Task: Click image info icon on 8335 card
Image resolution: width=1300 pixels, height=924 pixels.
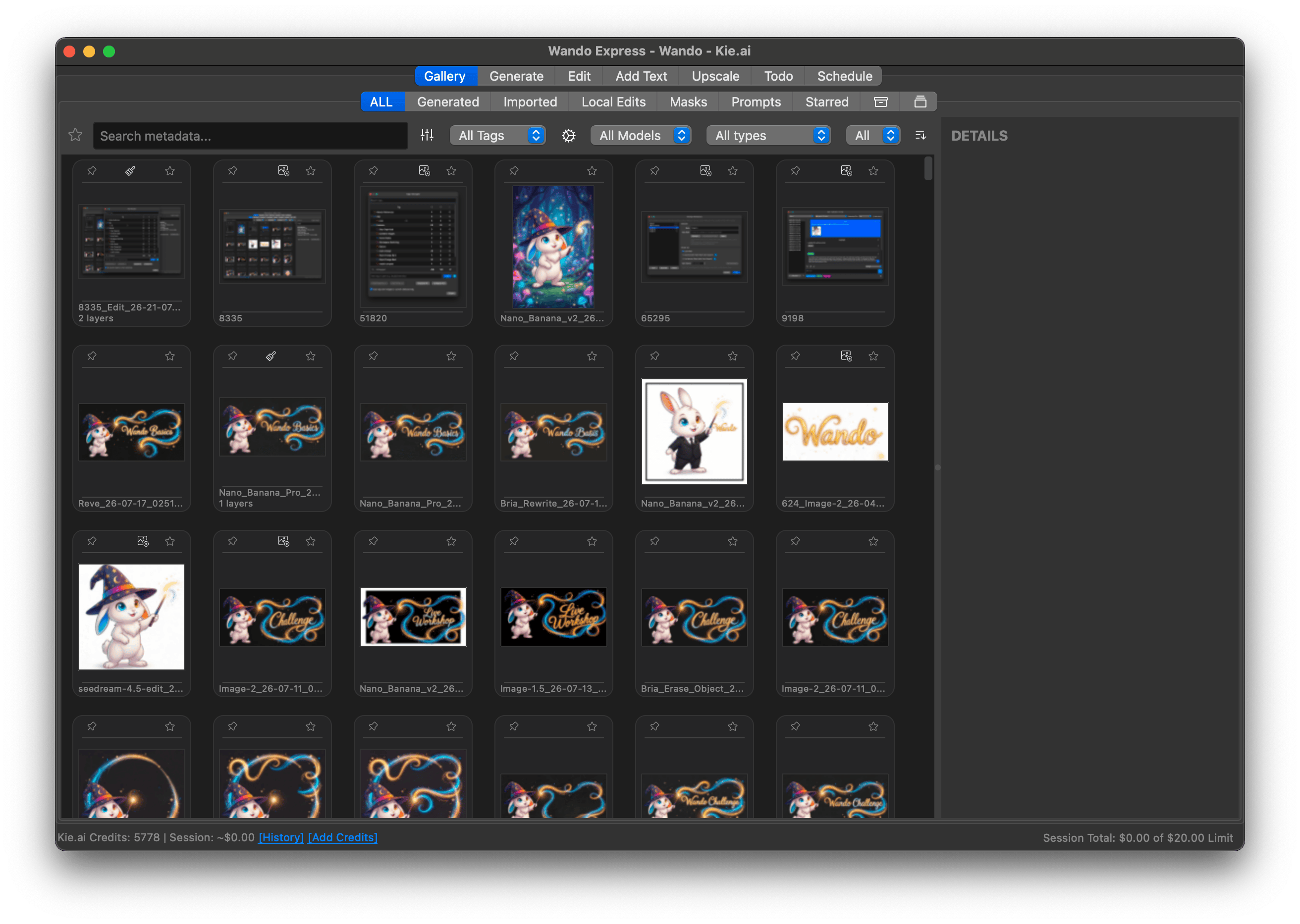Action: pyautogui.click(x=283, y=171)
